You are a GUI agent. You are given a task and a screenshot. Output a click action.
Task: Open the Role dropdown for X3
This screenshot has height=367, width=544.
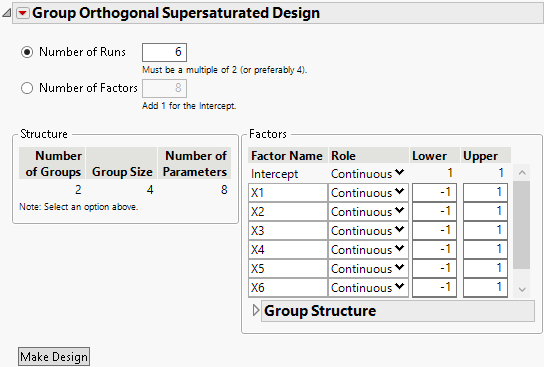pyautogui.click(x=367, y=231)
